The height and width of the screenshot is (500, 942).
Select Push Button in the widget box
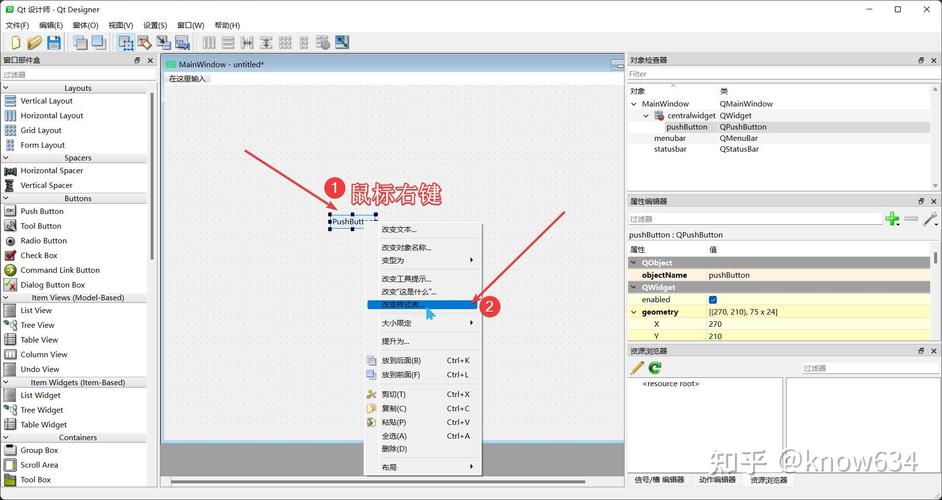pyautogui.click(x=41, y=211)
